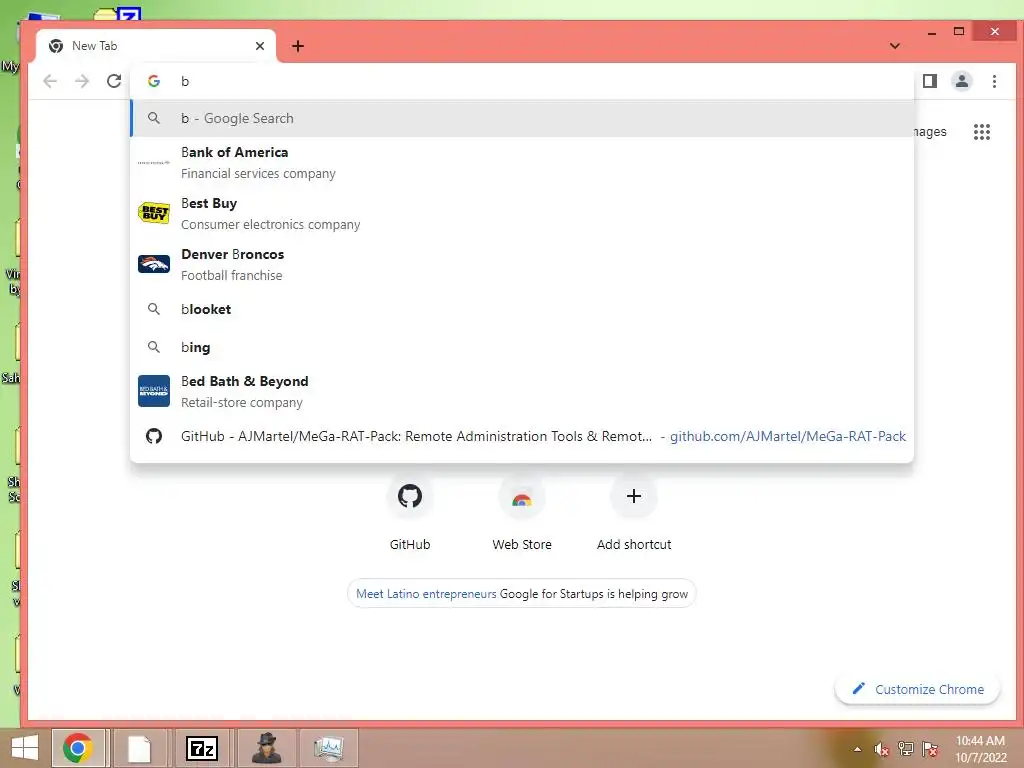
Task: Open the Windows Start button
Action: tap(25, 748)
